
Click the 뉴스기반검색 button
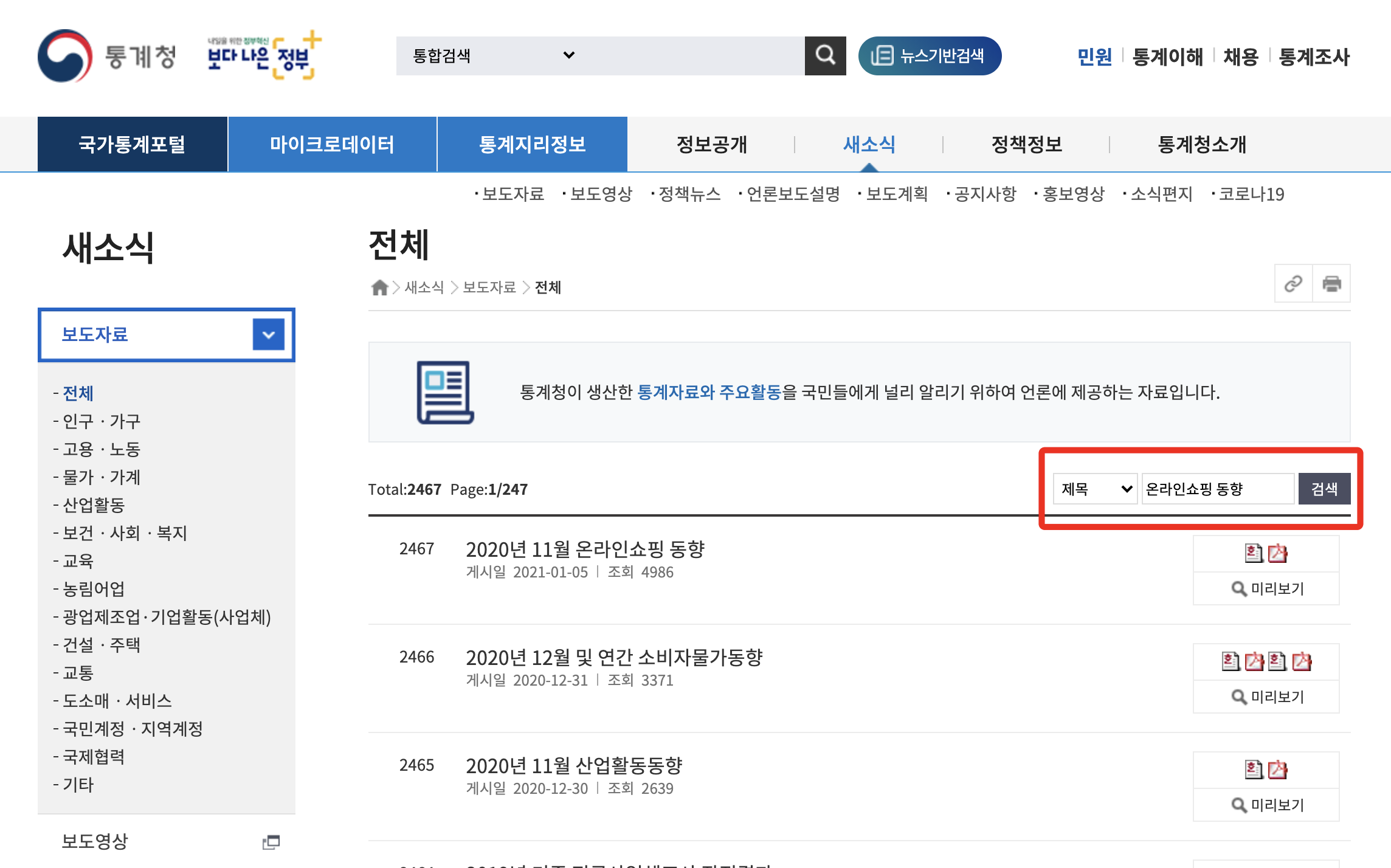[x=929, y=55]
